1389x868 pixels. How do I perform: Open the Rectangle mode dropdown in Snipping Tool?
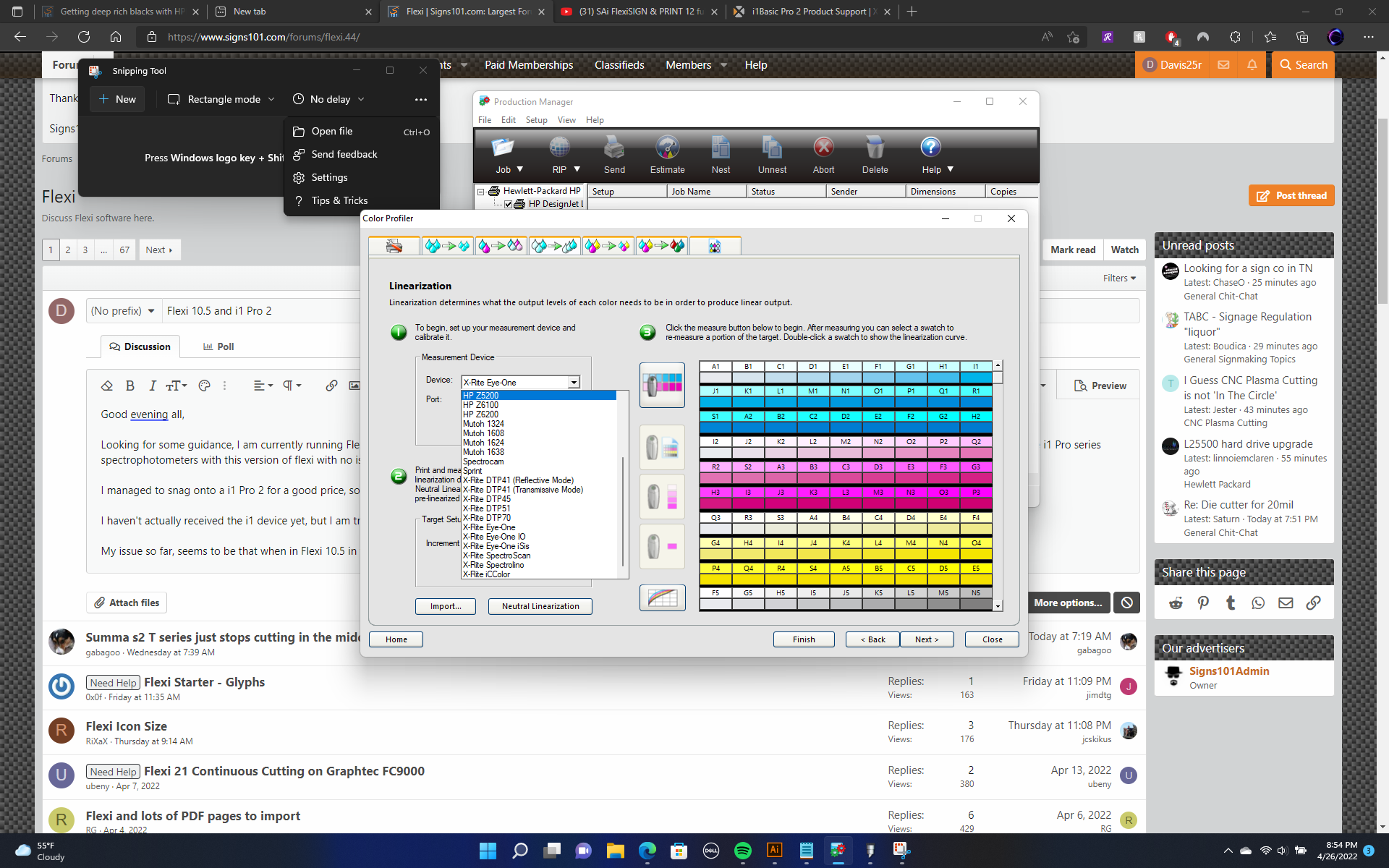coord(221,99)
